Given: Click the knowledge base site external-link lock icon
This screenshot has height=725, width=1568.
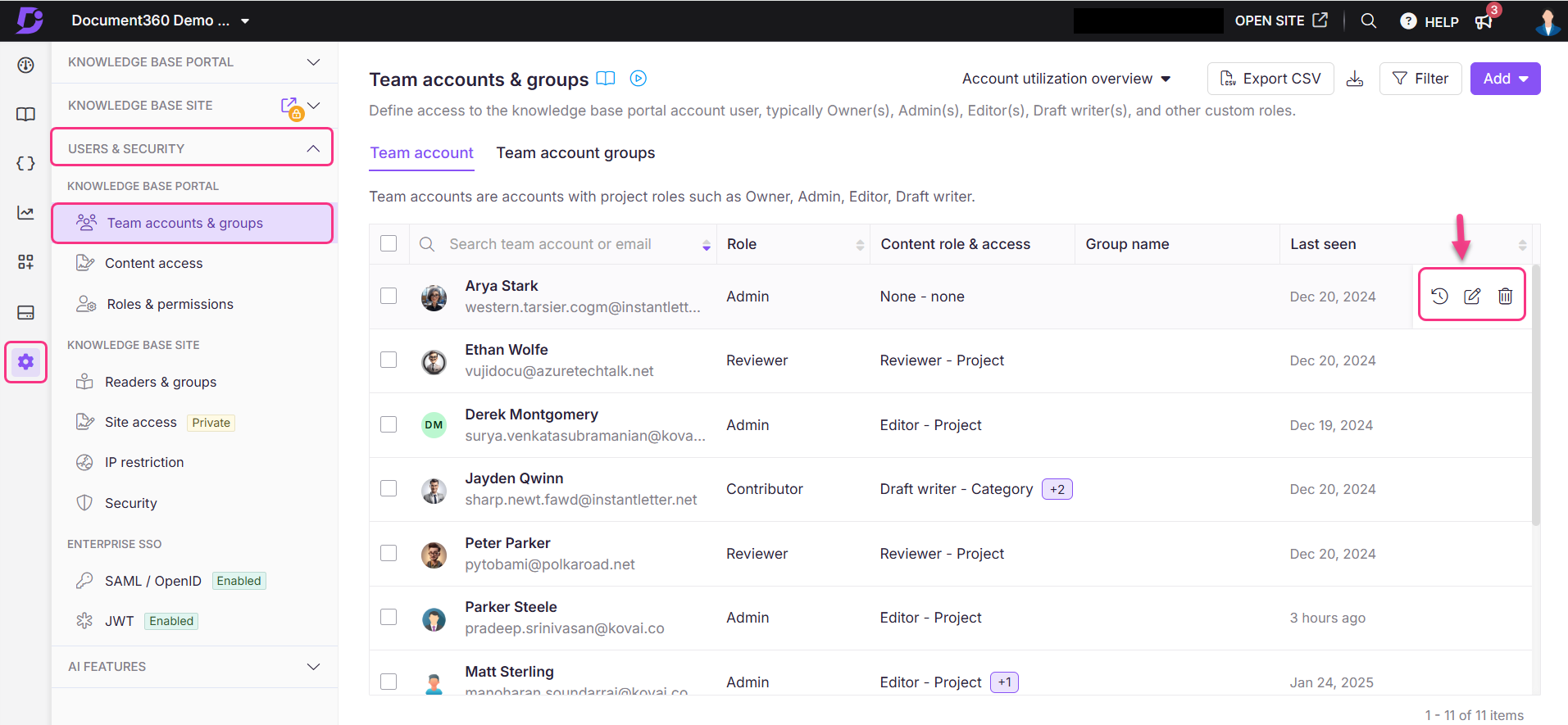Looking at the screenshot, I should click(292, 107).
